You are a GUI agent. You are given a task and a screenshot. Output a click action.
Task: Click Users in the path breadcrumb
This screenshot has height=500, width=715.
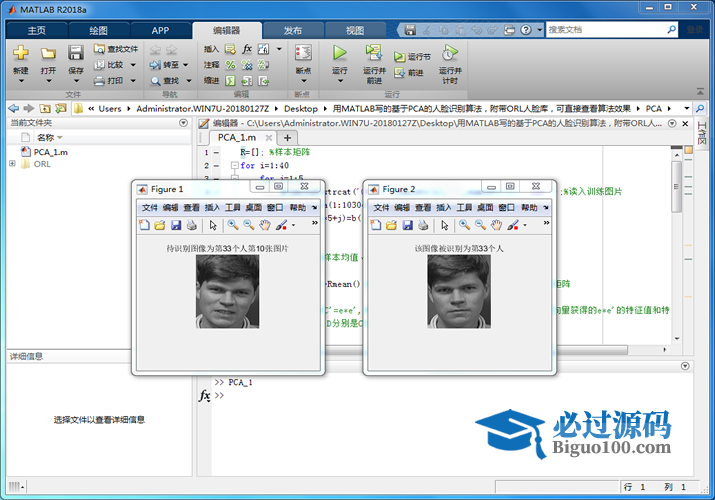click(110, 108)
